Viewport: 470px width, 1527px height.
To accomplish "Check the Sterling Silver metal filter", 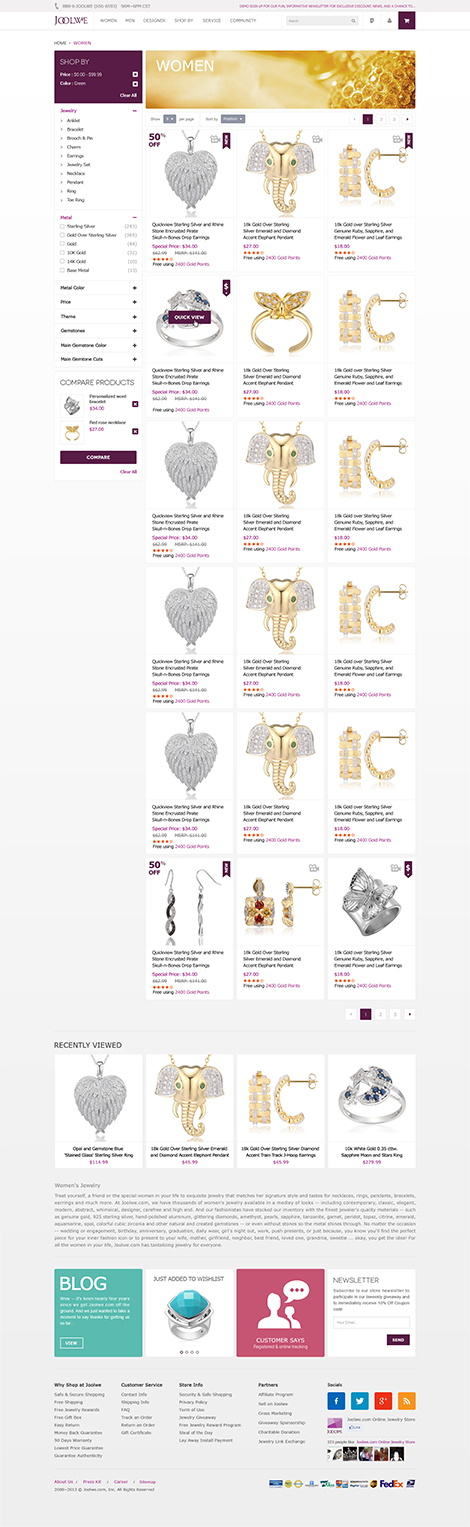I will tap(63, 227).
